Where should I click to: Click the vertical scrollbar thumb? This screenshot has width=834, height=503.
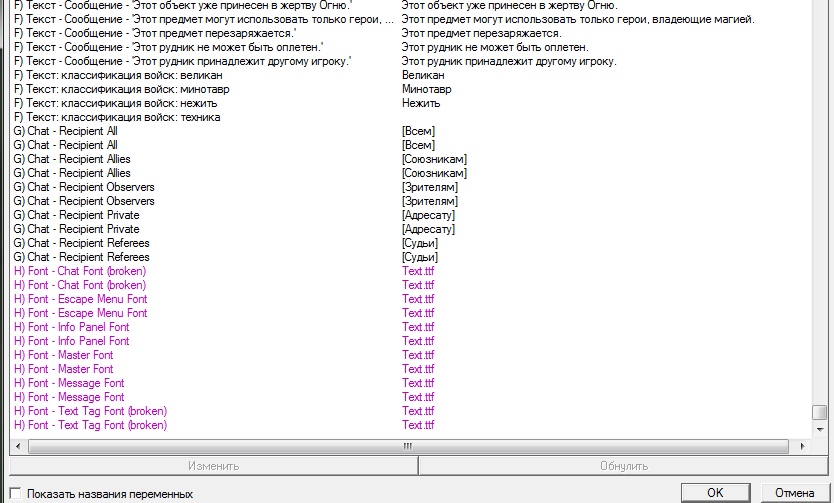click(x=820, y=413)
